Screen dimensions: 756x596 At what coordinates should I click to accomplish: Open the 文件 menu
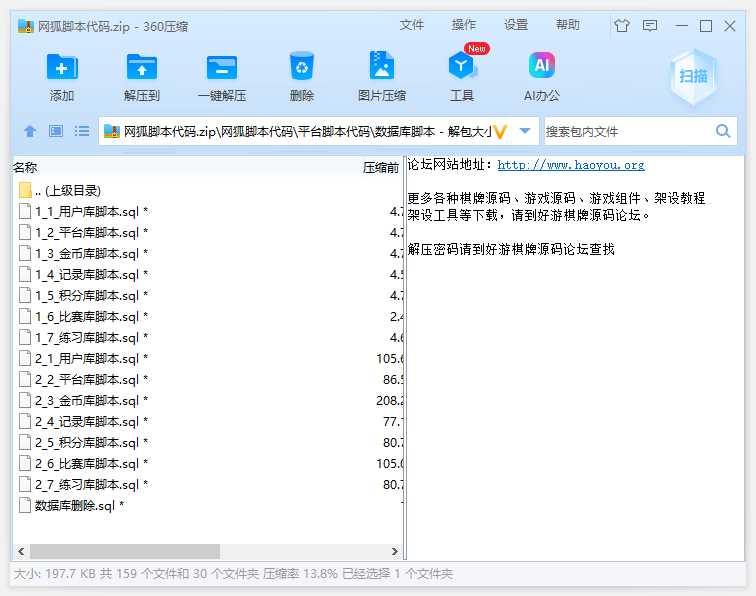point(412,25)
